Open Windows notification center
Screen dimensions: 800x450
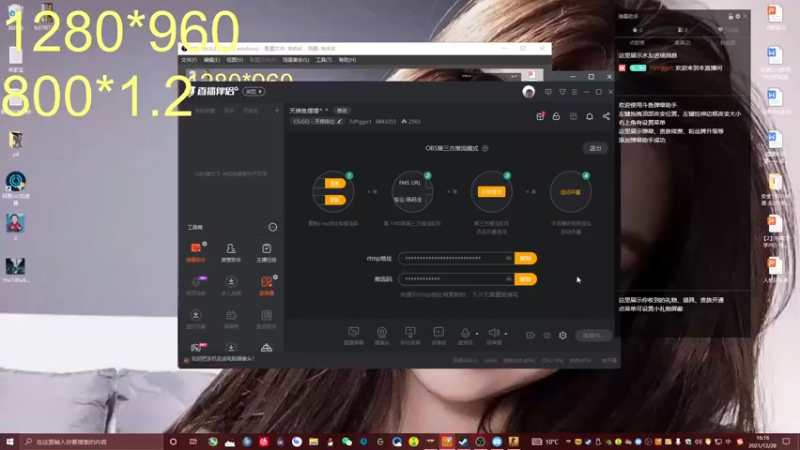click(x=786, y=441)
